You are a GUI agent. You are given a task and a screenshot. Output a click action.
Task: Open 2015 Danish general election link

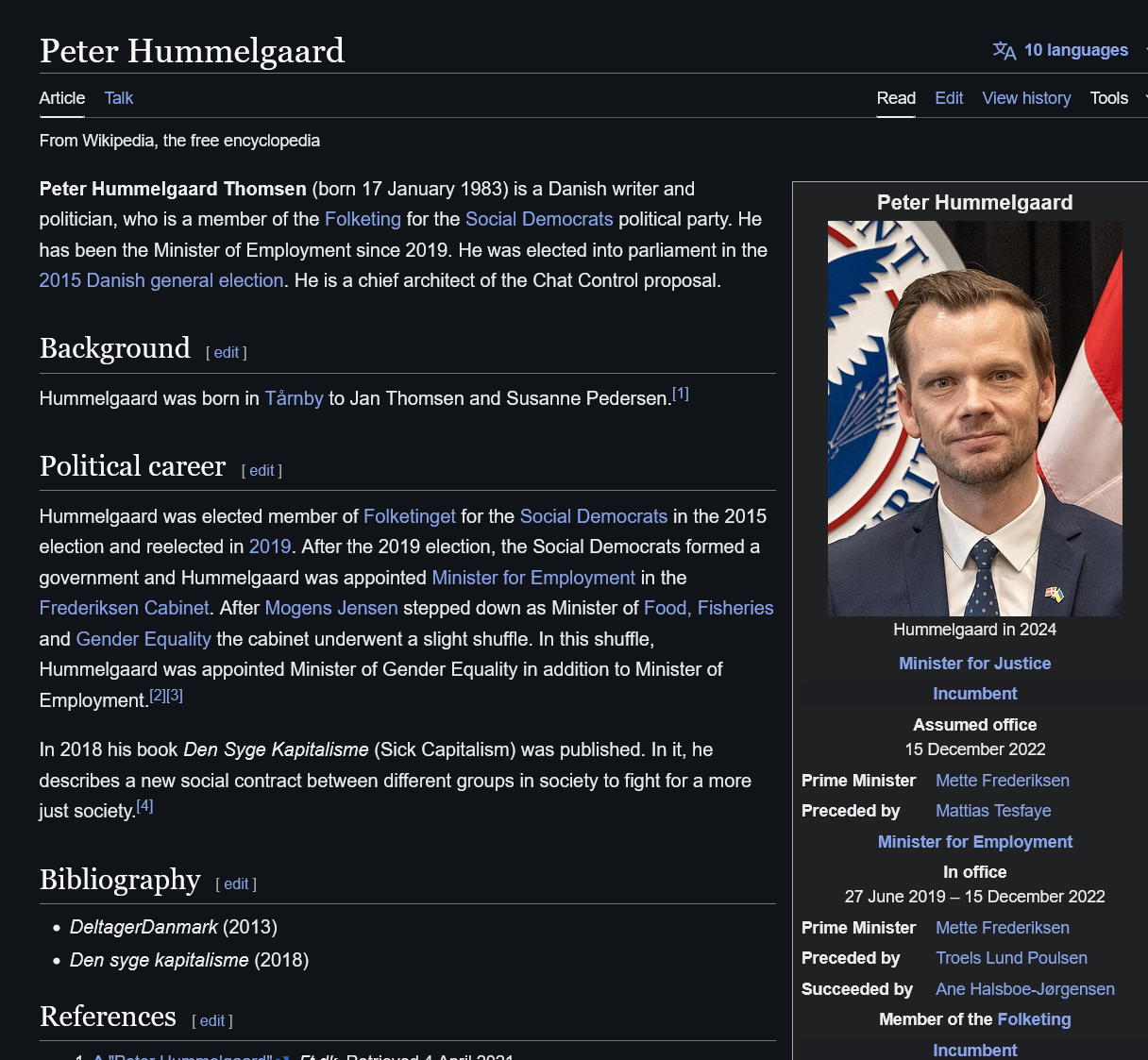tap(161, 280)
